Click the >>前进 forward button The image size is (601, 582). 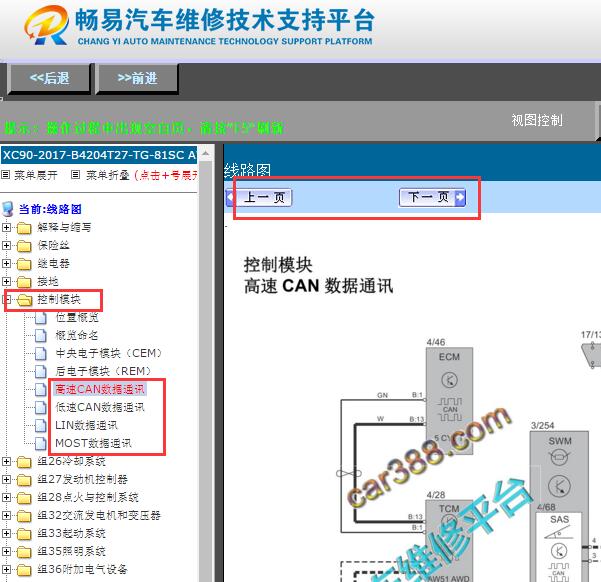coord(137,78)
